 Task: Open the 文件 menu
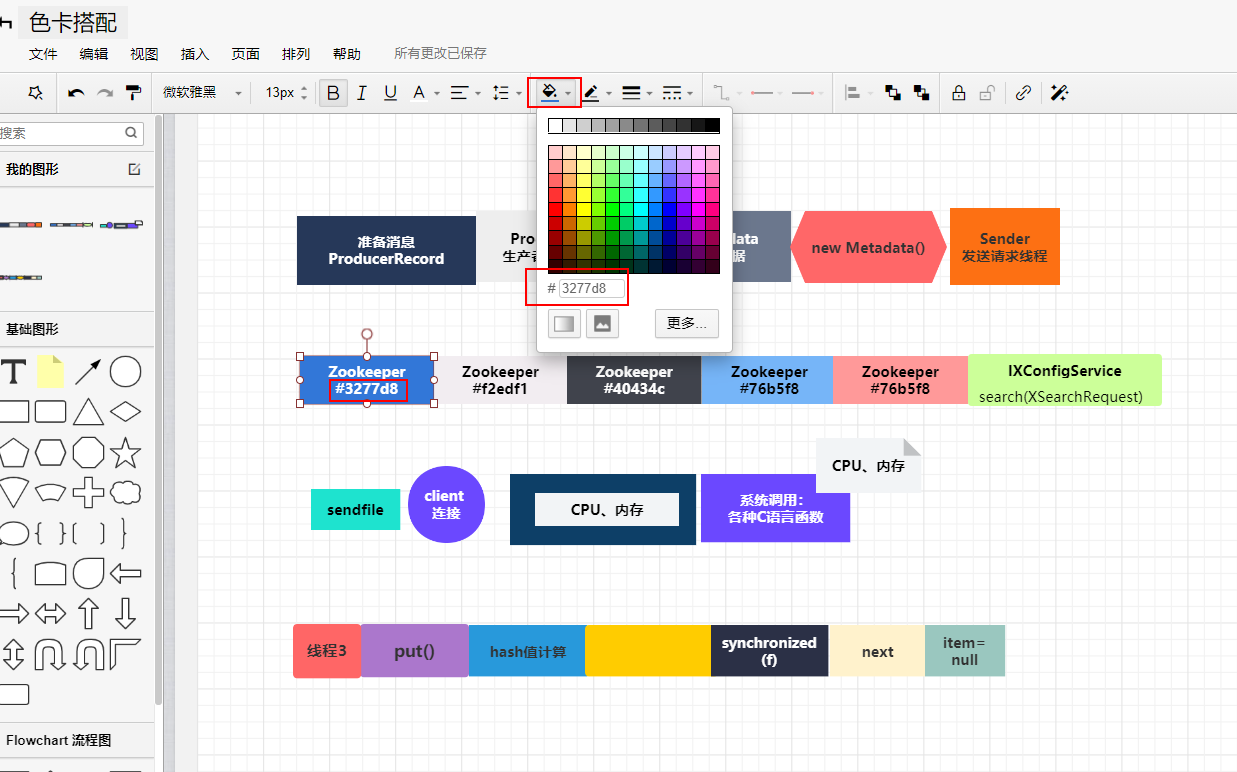[x=43, y=54]
